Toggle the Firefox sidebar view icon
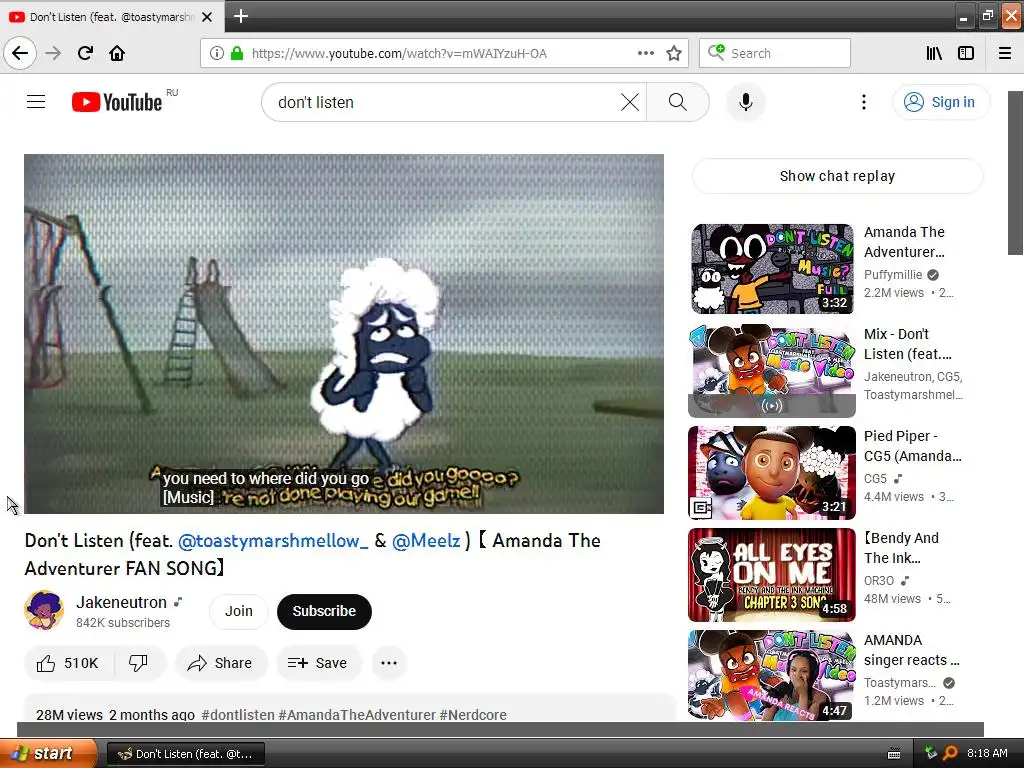The image size is (1024, 768). (966, 53)
